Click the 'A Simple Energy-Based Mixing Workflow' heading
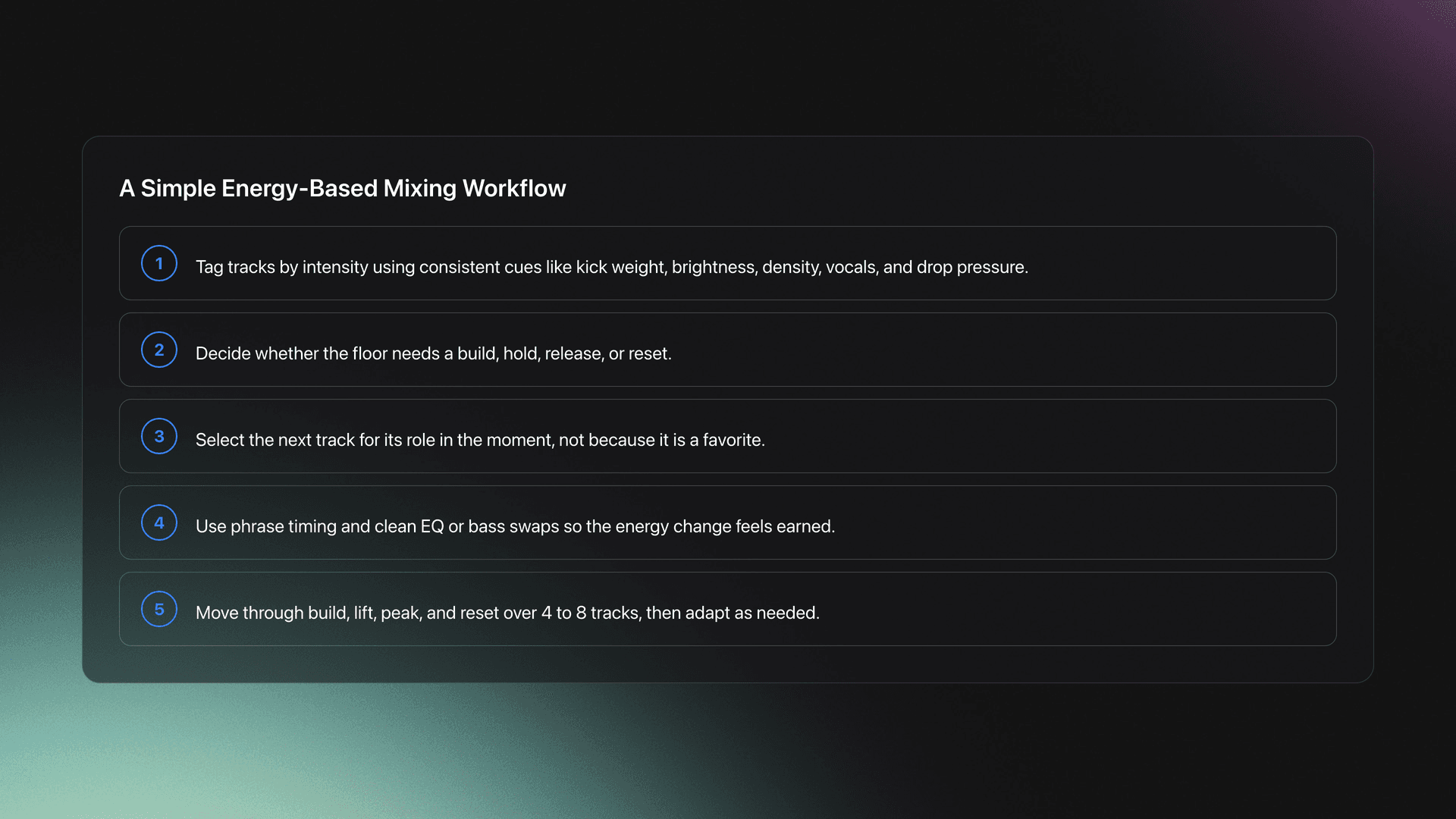The height and width of the screenshot is (819, 1456). coord(342,188)
